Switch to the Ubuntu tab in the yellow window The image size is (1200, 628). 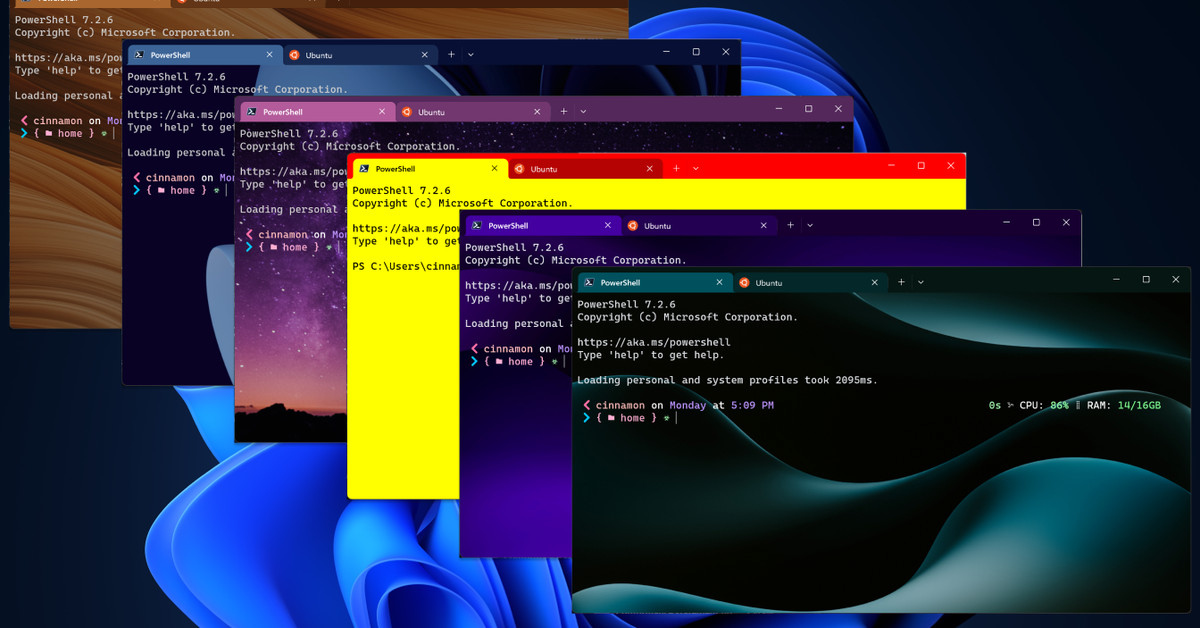pyautogui.click(x=583, y=168)
